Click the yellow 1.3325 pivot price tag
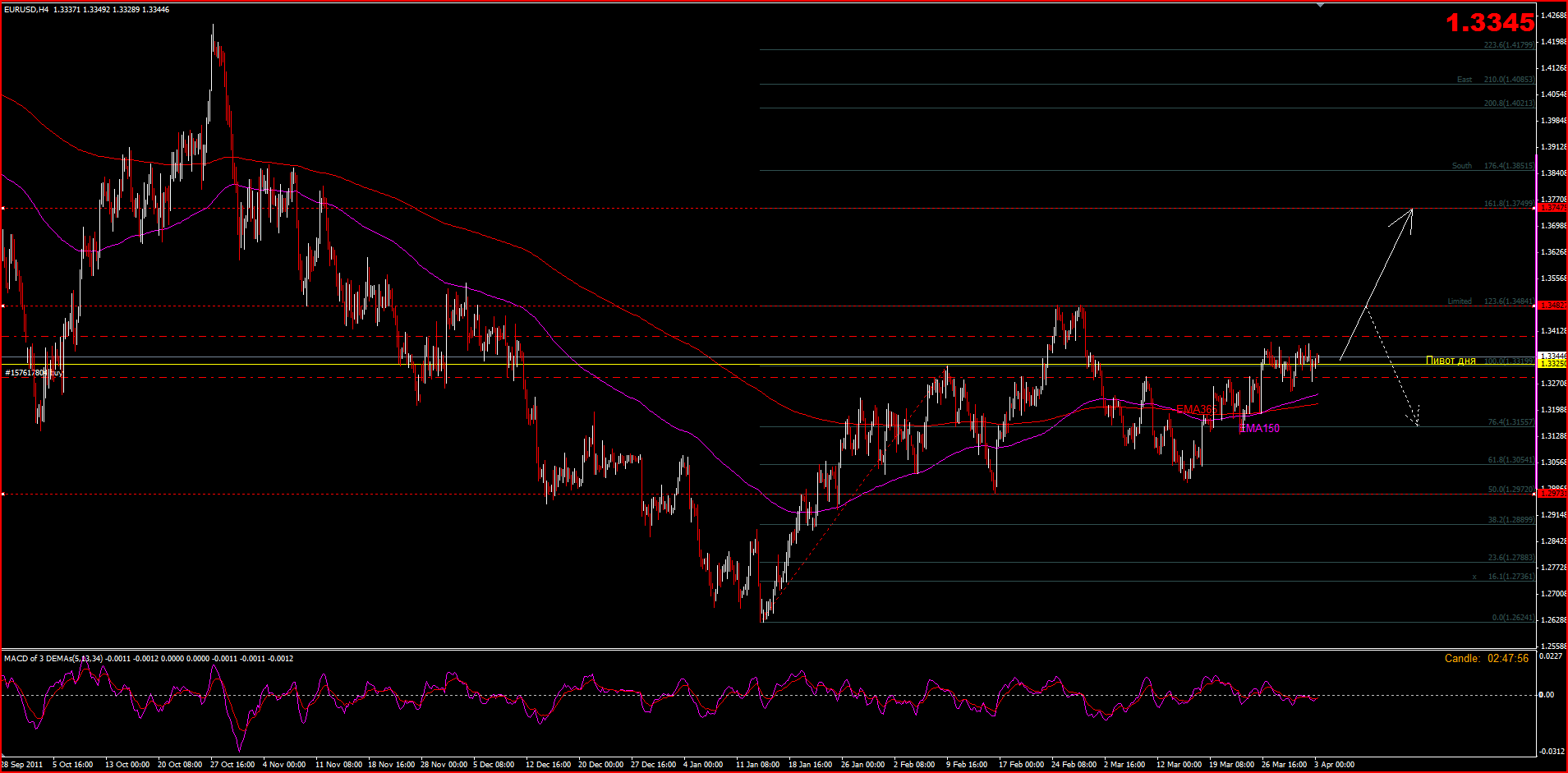Viewport: 1568px width, 773px height. (1552, 364)
